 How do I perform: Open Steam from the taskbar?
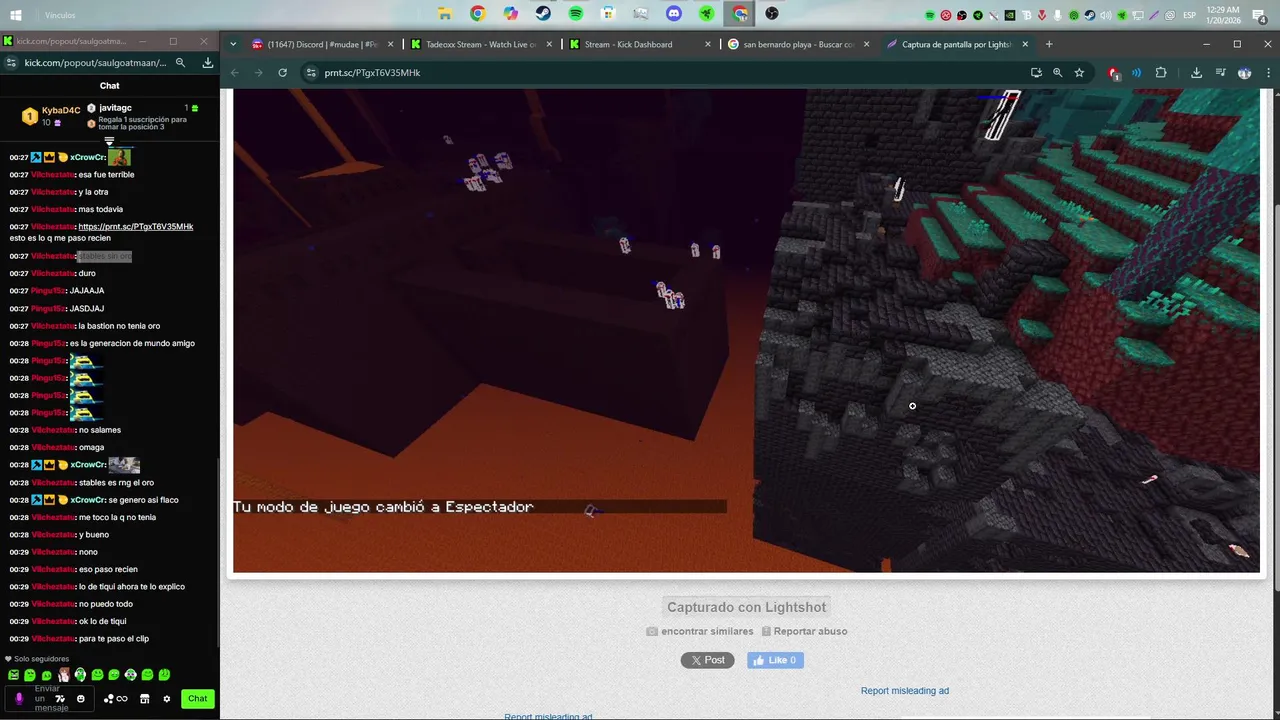(543, 14)
